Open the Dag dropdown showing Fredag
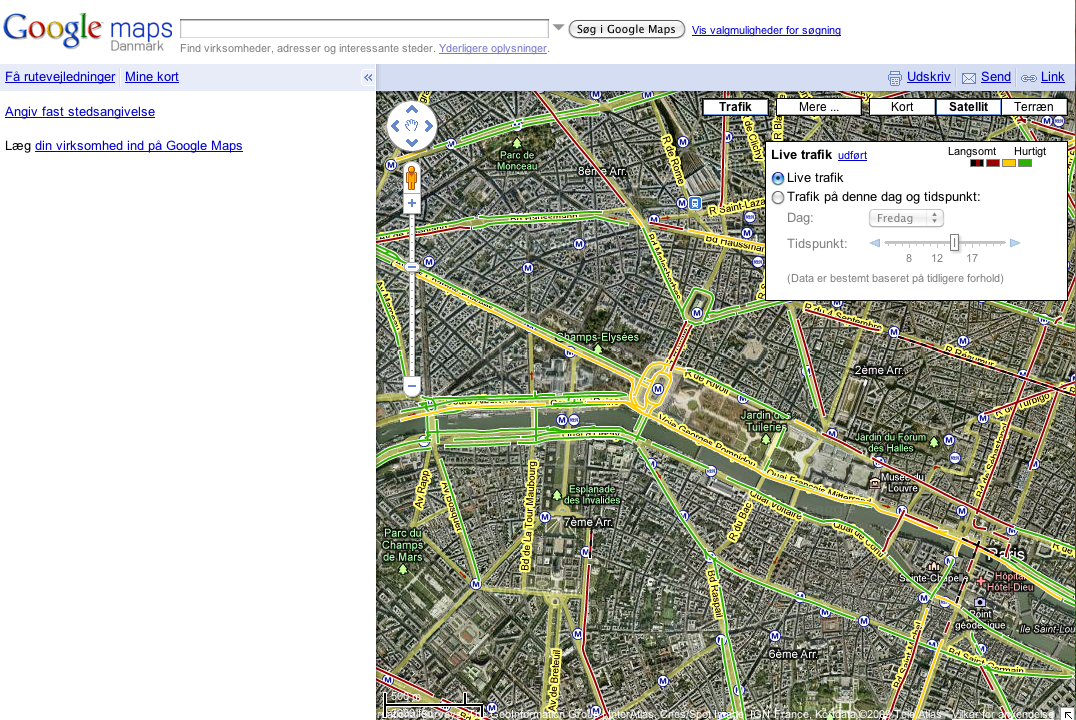The width and height of the screenshot is (1076, 720). pyautogui.click(x=905, y=218)
